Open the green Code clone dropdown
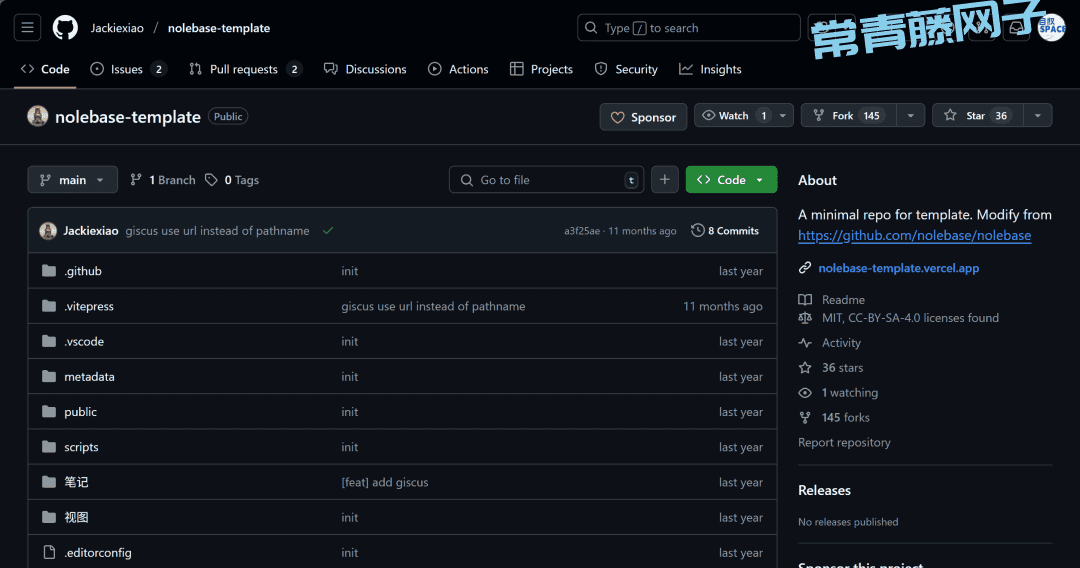The width and height of the screenshot is (1080, 568). [731, 180]
